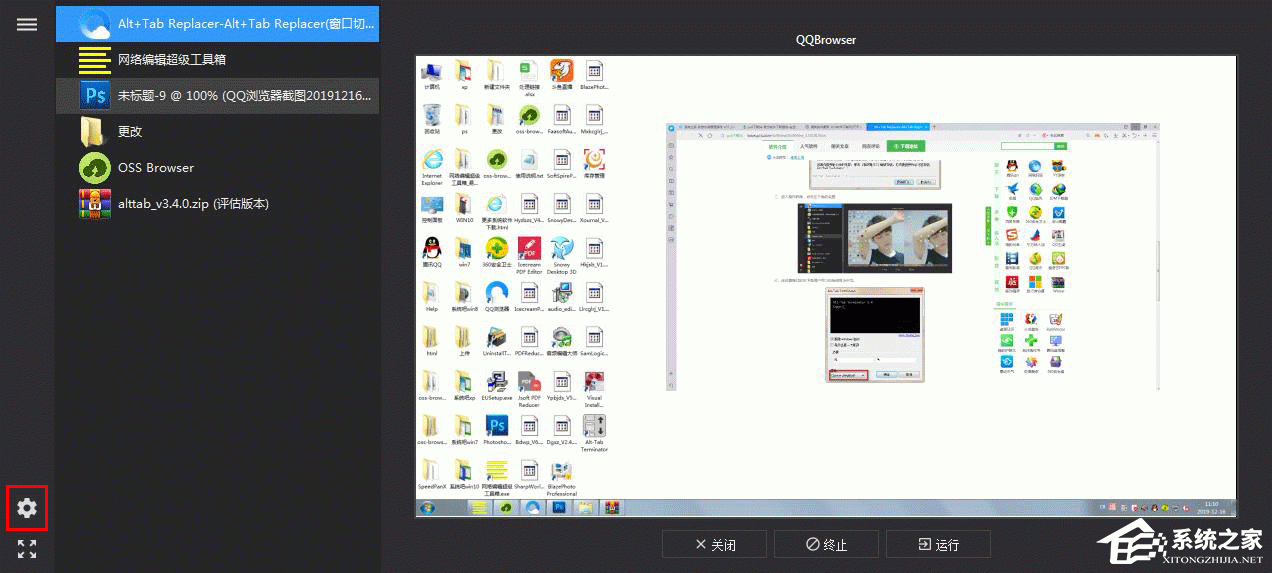Screen dimensions: 1272x573
Task: Open settings via the gear icon
Action: point(27,508)
